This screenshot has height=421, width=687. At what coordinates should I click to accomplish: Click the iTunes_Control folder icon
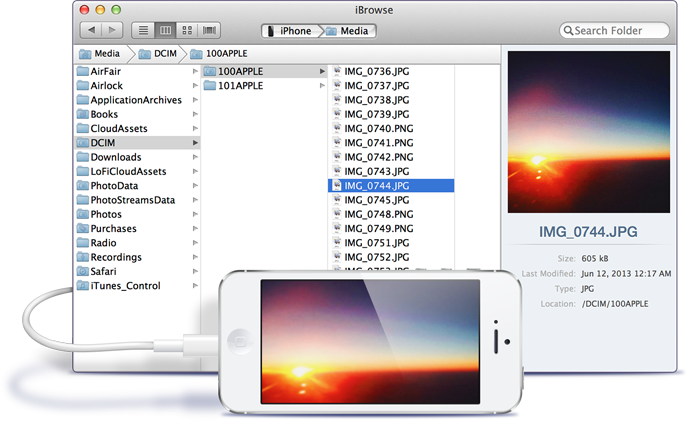pos(83,286)
